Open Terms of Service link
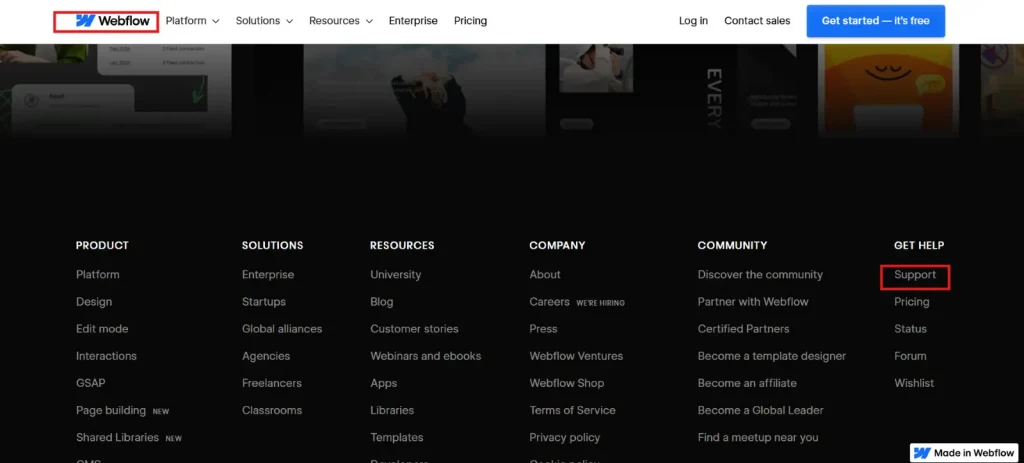Screen dimensions: 1024x463 pyautogui.click(x=572, y=410)
